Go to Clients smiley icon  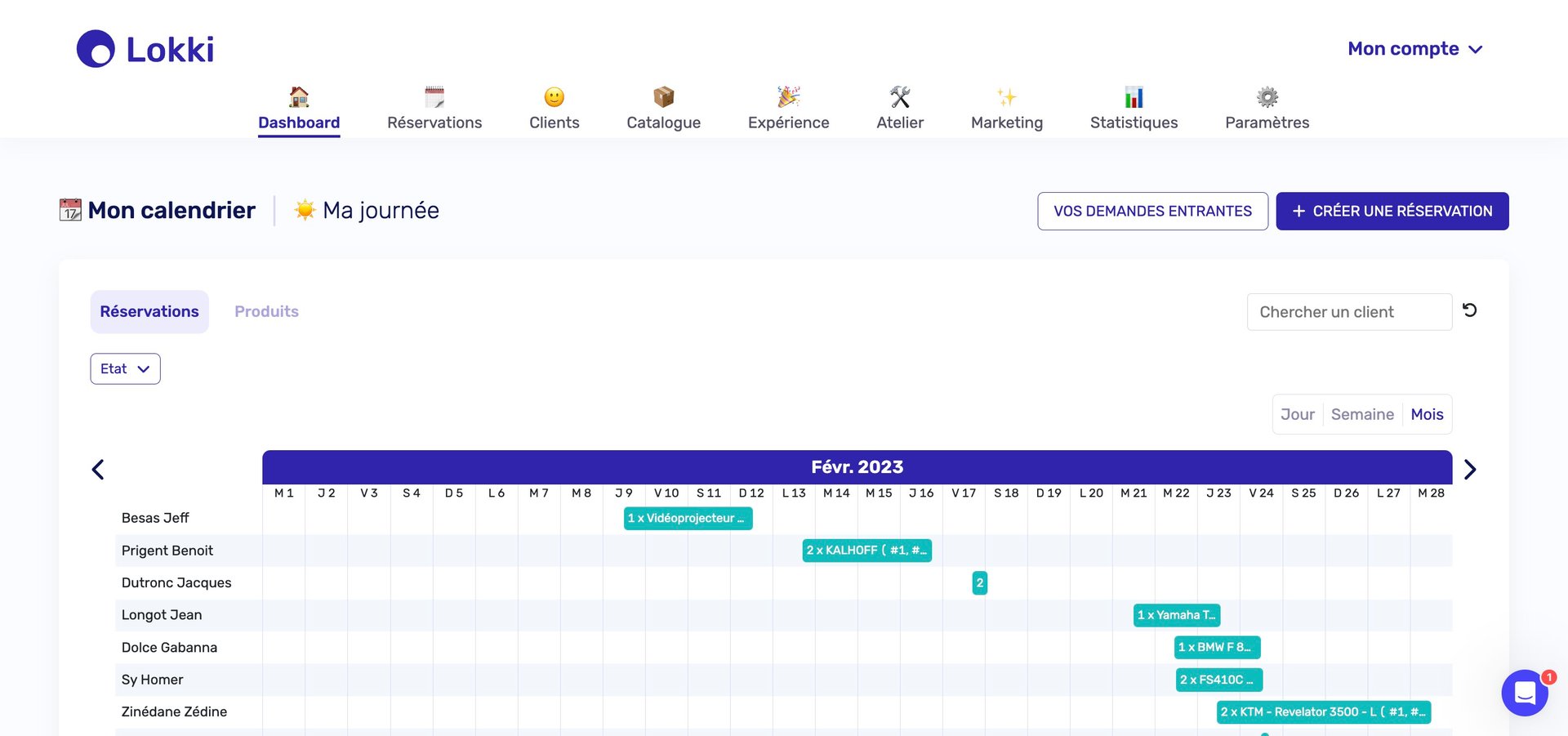tap(555, 97)
